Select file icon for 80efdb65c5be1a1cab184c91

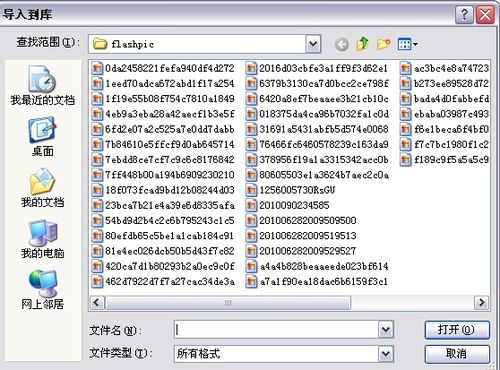pyautogui.click(x=97, y=236)
